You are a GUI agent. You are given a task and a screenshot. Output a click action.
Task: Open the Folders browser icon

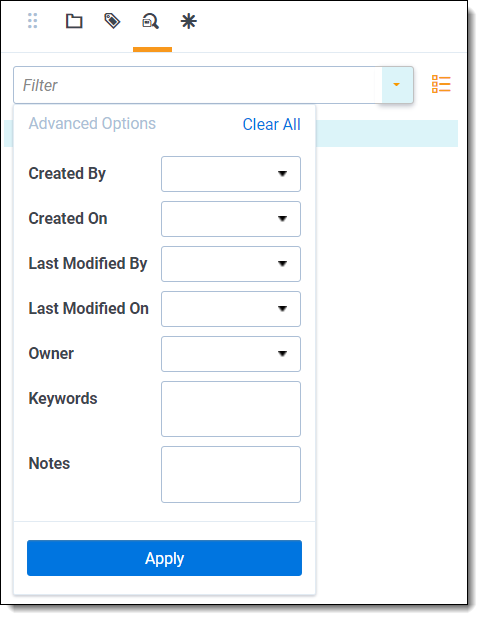(x=74, y=21)
